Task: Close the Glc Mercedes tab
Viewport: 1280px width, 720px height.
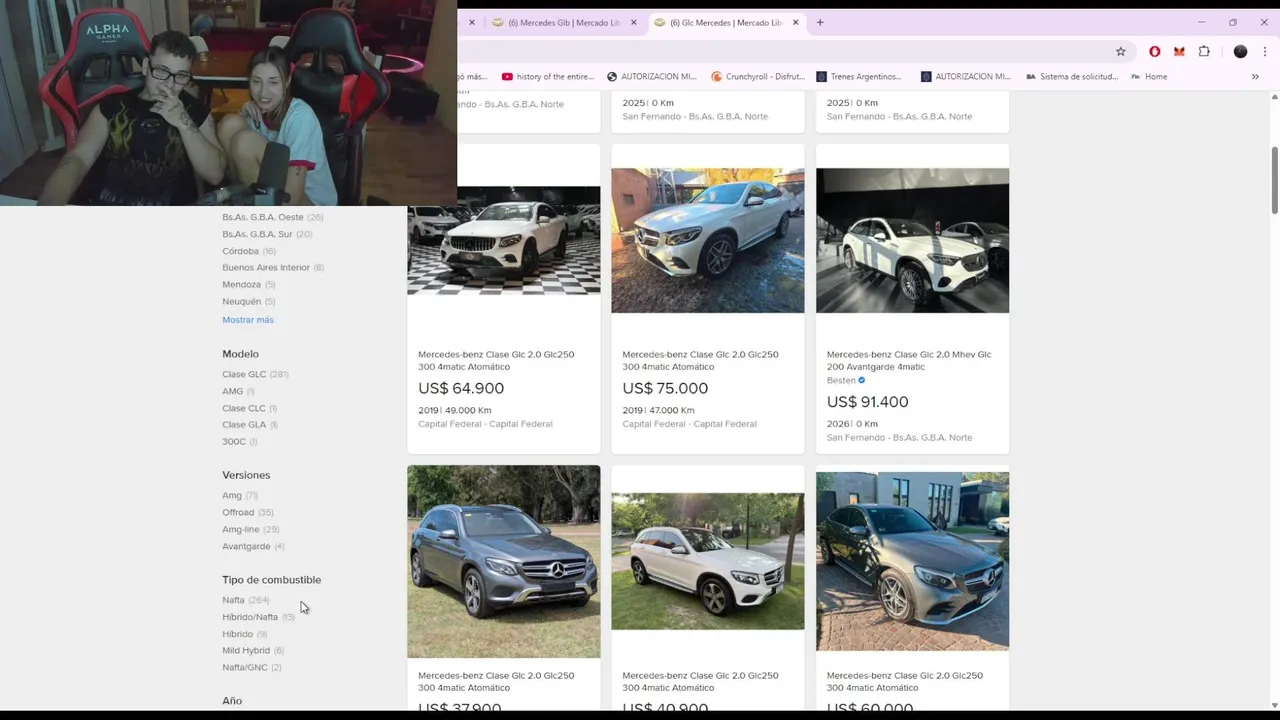Action: pyautogui.click(x=796, y=22)
